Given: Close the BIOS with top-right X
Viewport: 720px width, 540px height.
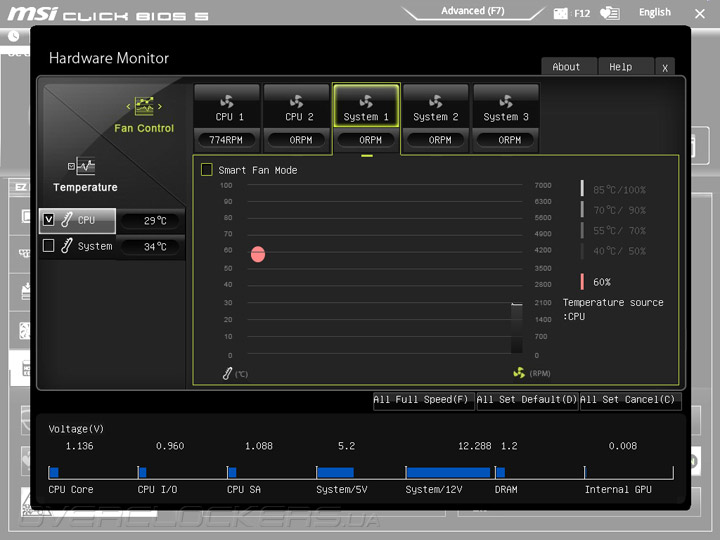Looking at the screenshot, I should [700, 14].
